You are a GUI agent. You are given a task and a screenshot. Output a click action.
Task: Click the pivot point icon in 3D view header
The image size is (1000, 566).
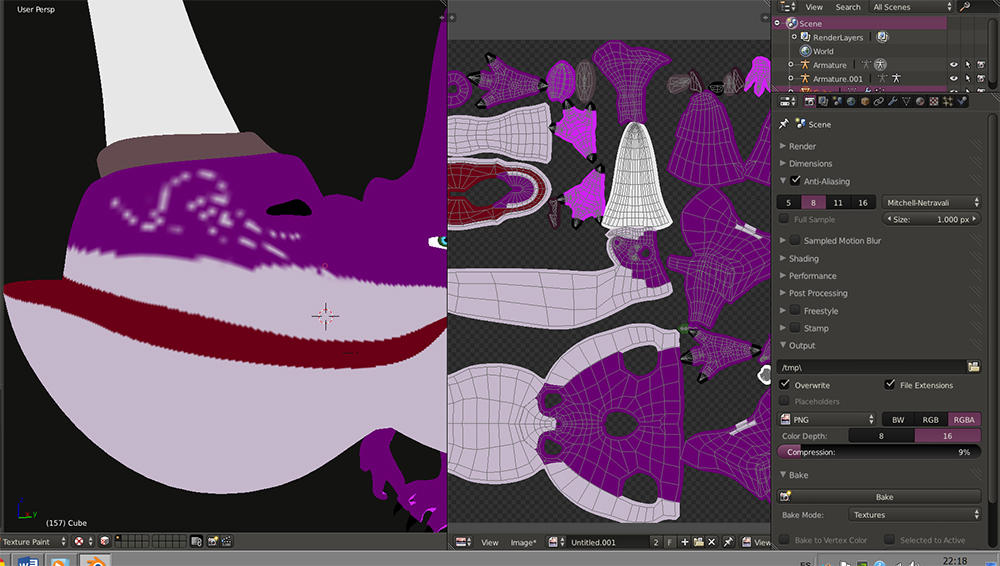[78, 542]
